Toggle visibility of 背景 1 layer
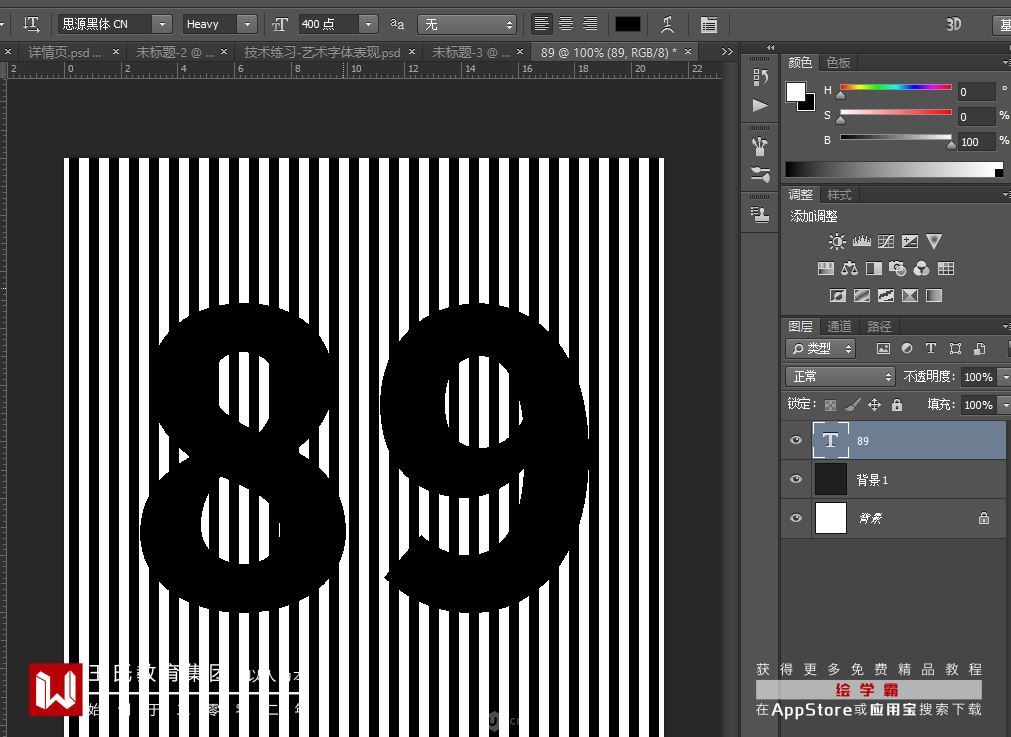1011x737 pixels. (796, 480)
